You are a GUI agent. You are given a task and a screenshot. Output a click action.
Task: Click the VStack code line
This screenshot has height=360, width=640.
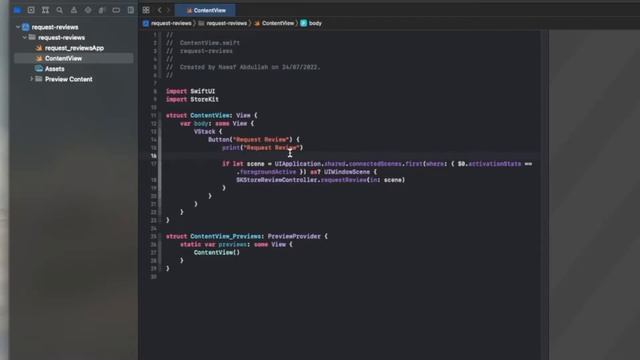pyautogui.click(x=208, y=132)
